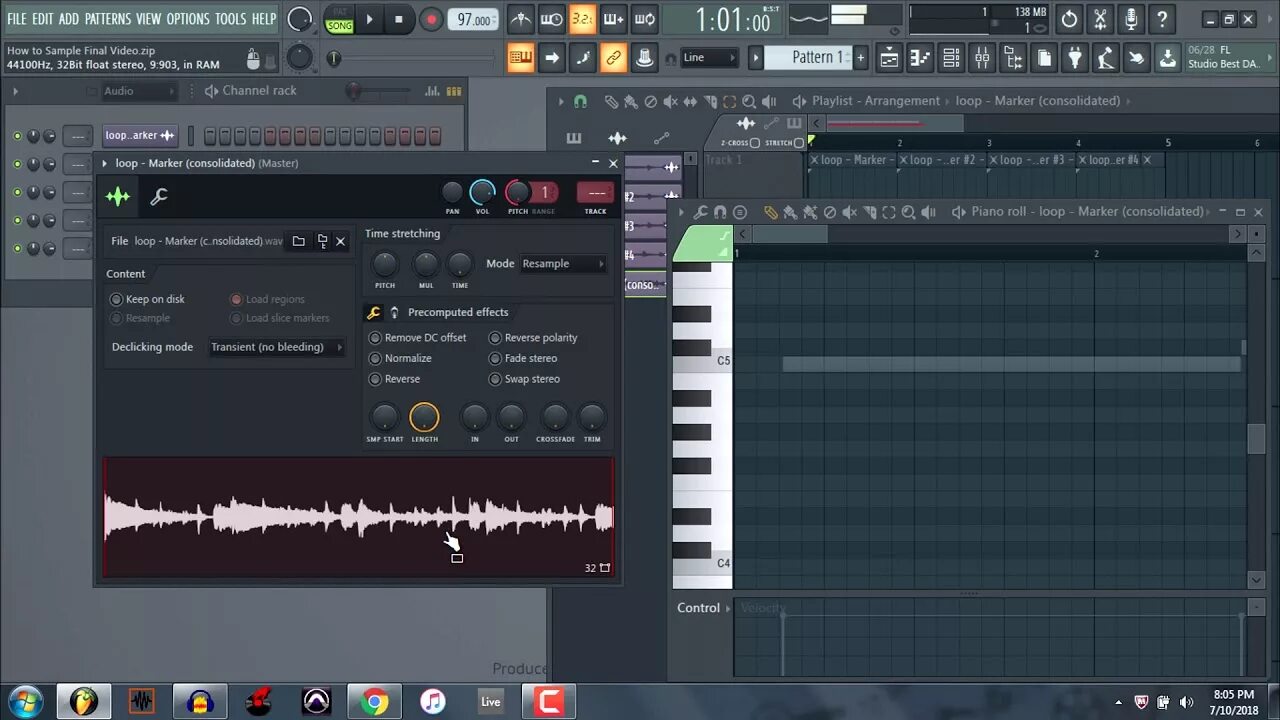Open the ADD menu
1280x720 pixels.
coord(69,19)
